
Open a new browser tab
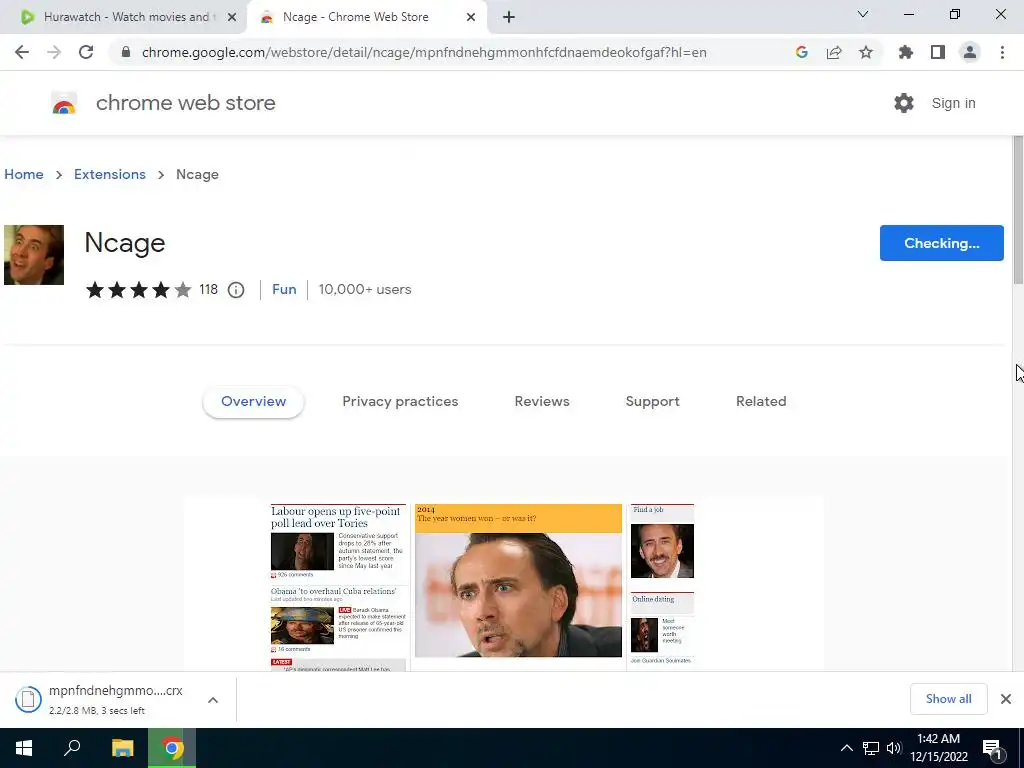point(509,17)
